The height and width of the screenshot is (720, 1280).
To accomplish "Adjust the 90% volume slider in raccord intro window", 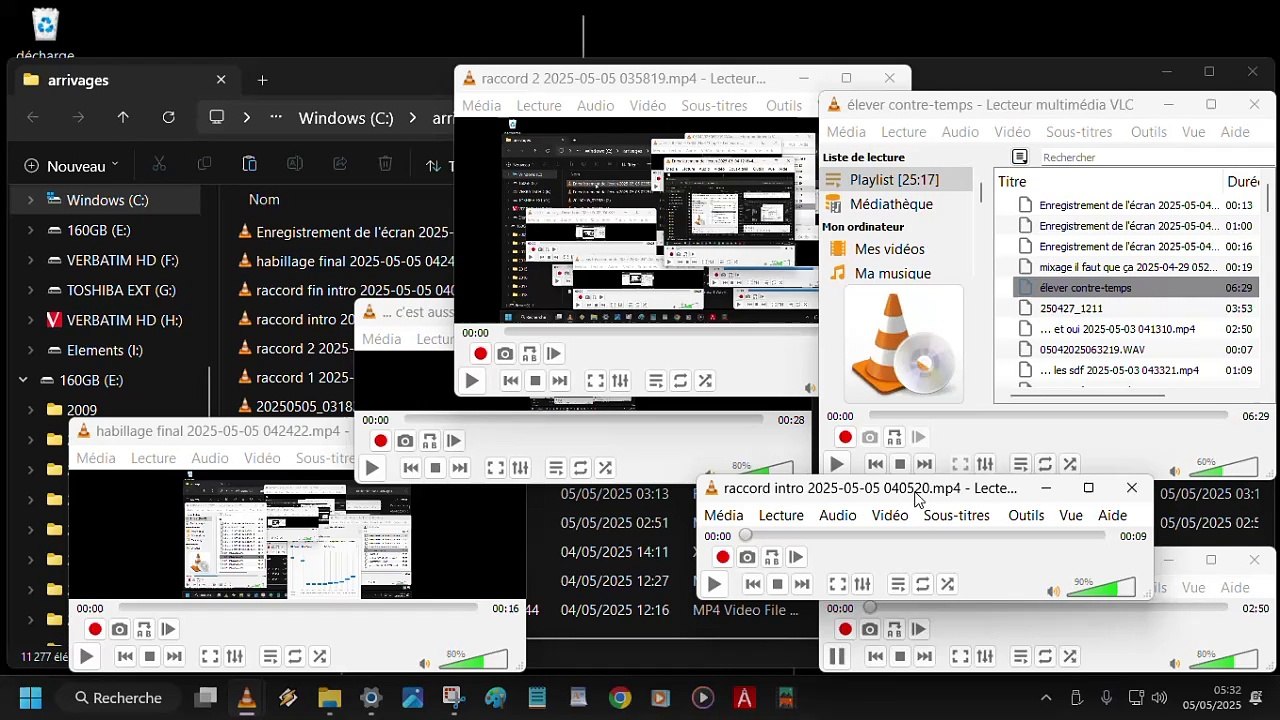I will click(1102, 588).
